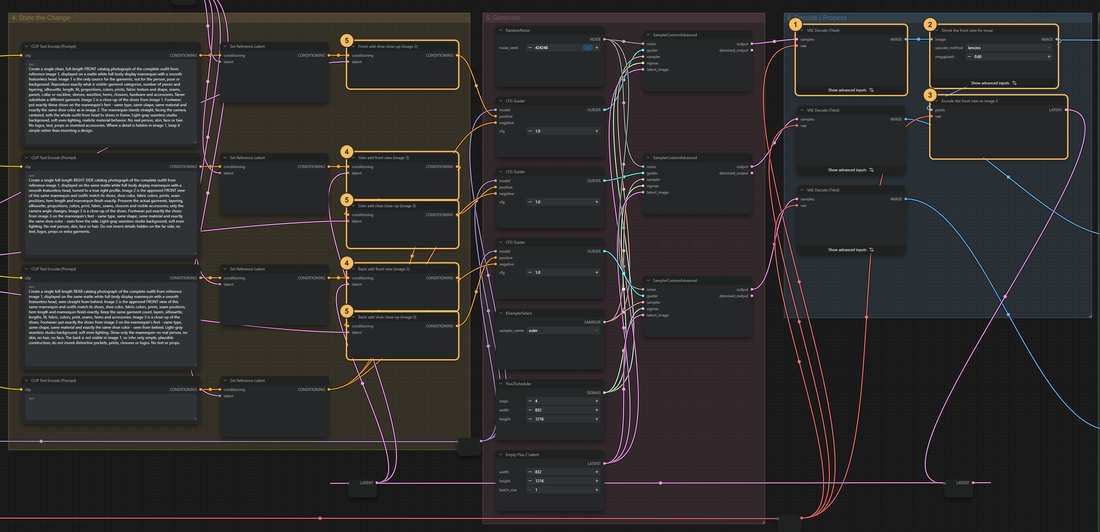Collapse the middle SamplerCustomAdvanced node
This screenshot has height=532, width=1100.
coord(648,157)
